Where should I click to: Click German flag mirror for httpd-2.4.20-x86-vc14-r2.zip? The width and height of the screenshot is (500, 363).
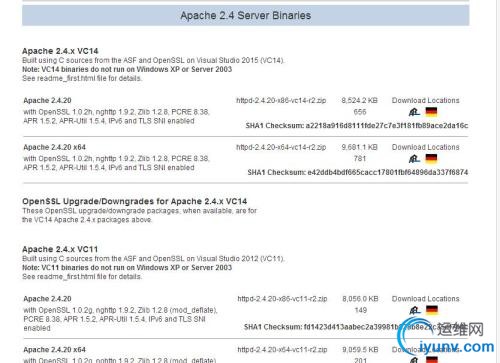(x=431, y=112)
